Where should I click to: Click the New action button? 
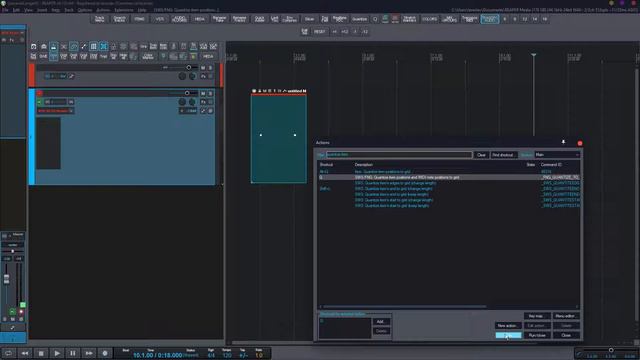click(508, 326)
